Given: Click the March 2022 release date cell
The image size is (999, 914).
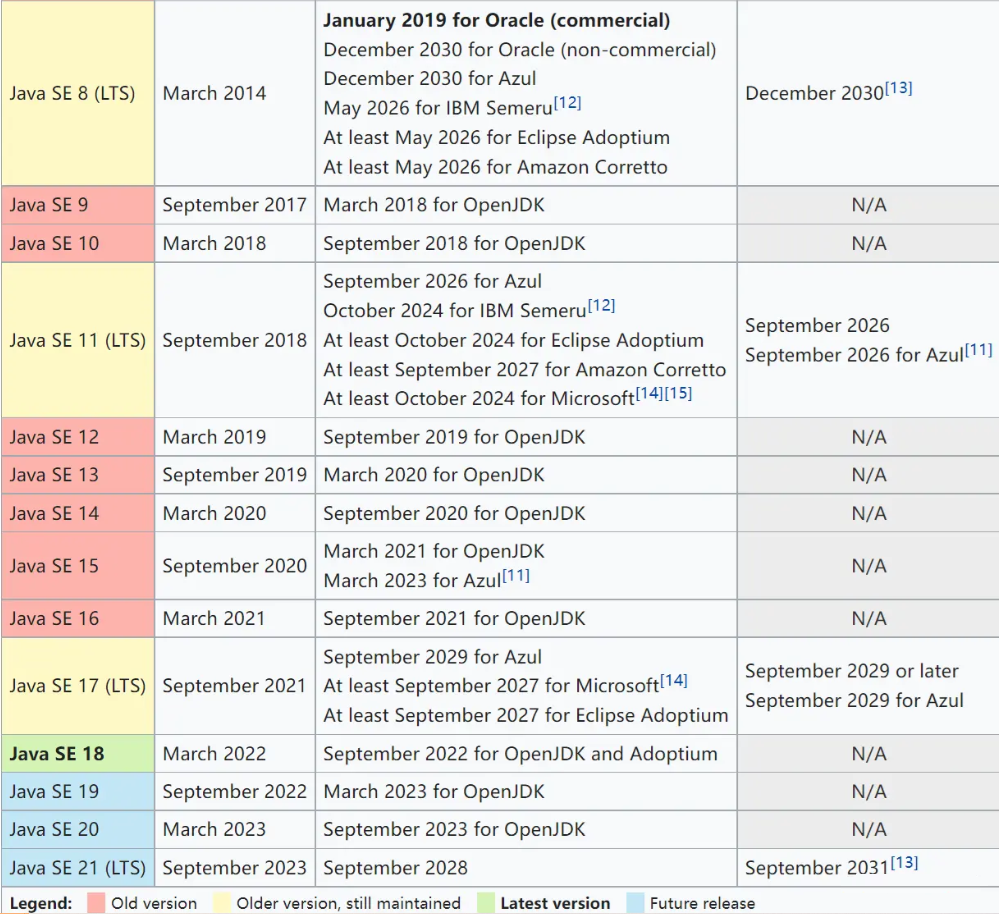Looking at the screenshot, I should click(234, 753).
